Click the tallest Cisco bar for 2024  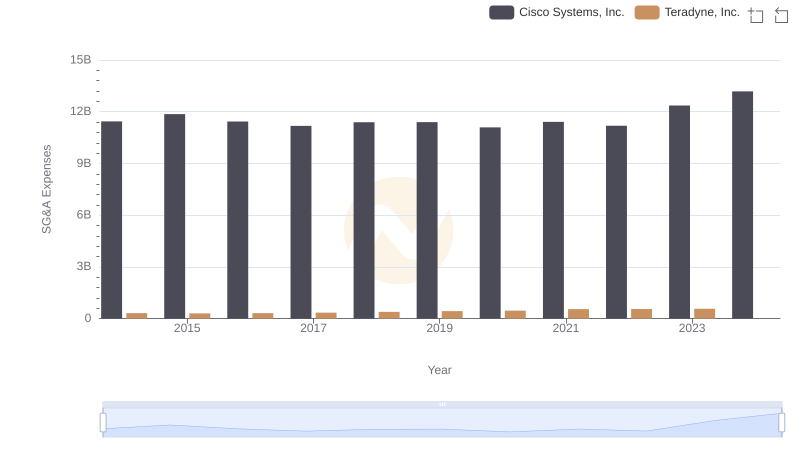(742, 205)
